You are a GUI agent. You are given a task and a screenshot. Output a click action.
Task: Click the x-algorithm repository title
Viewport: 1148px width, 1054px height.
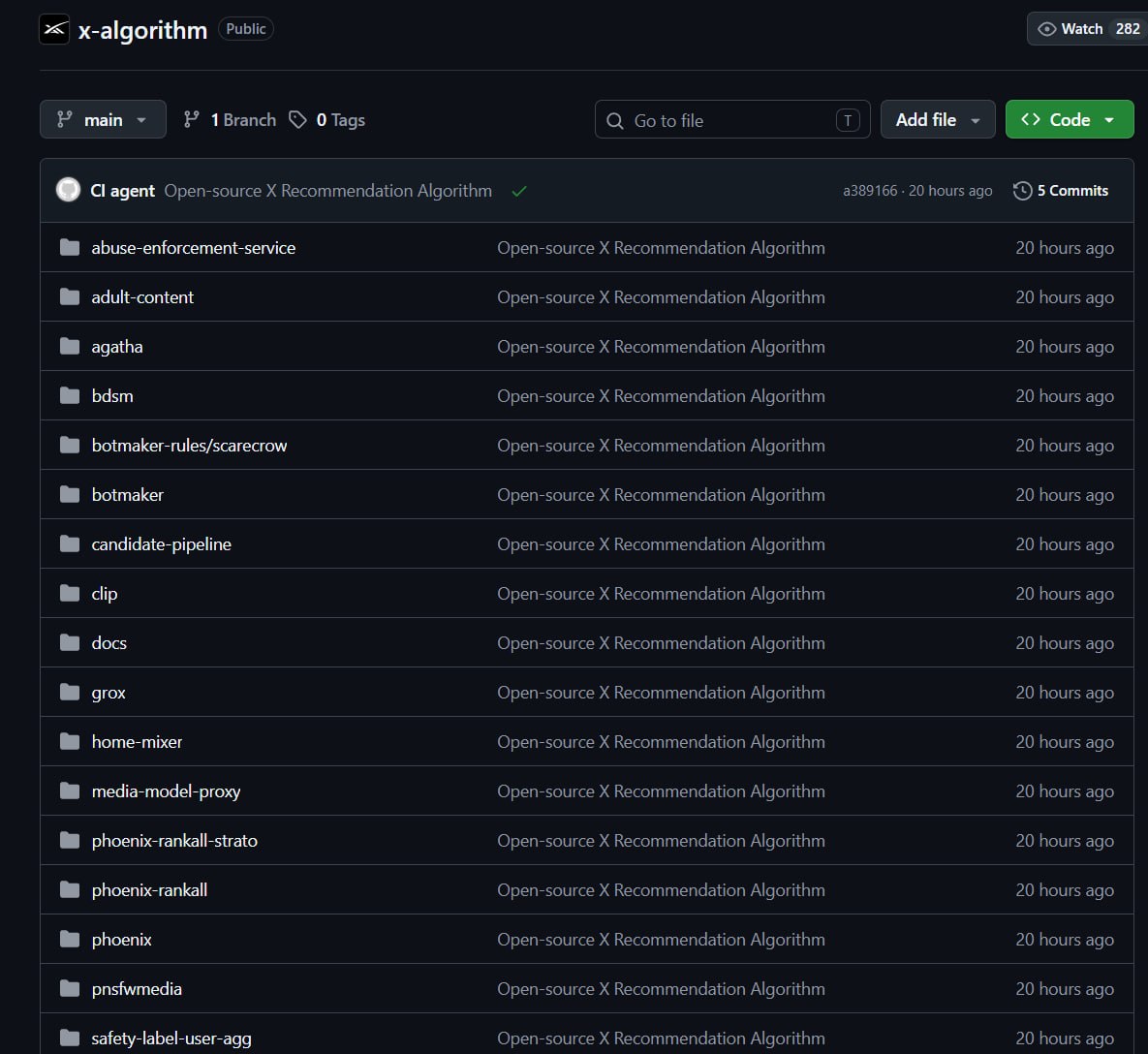[142, 30]
